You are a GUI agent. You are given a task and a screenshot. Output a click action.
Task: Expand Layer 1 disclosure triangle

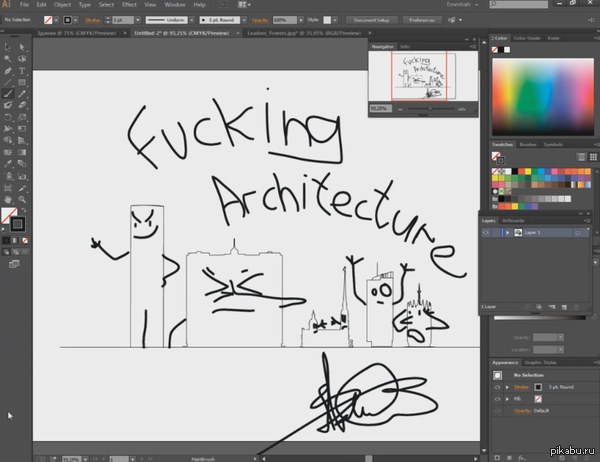tap(507, 232)
